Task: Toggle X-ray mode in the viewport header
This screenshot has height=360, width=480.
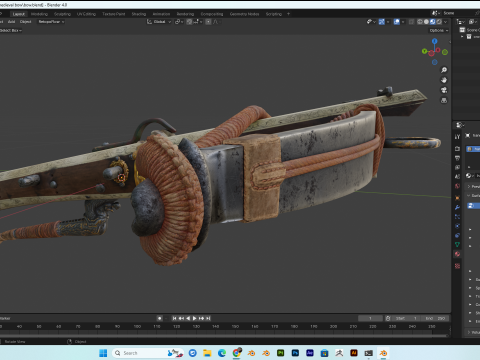Action: tap(412, 22)
